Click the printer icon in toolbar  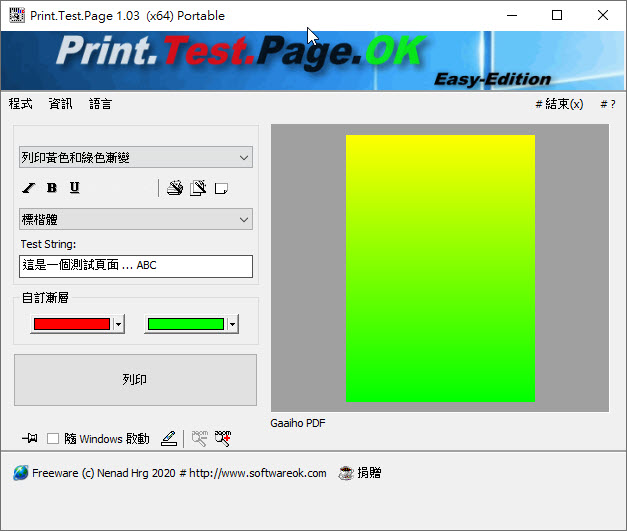[x=175, y=188]
